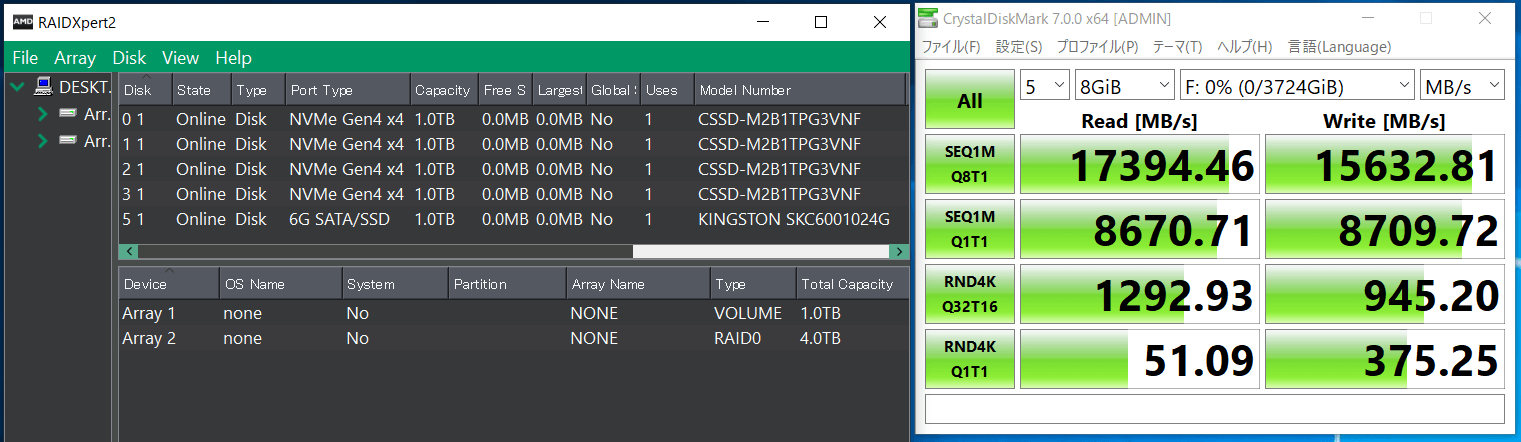
Task: Select Array 2 in the array list
Action: 513,338
